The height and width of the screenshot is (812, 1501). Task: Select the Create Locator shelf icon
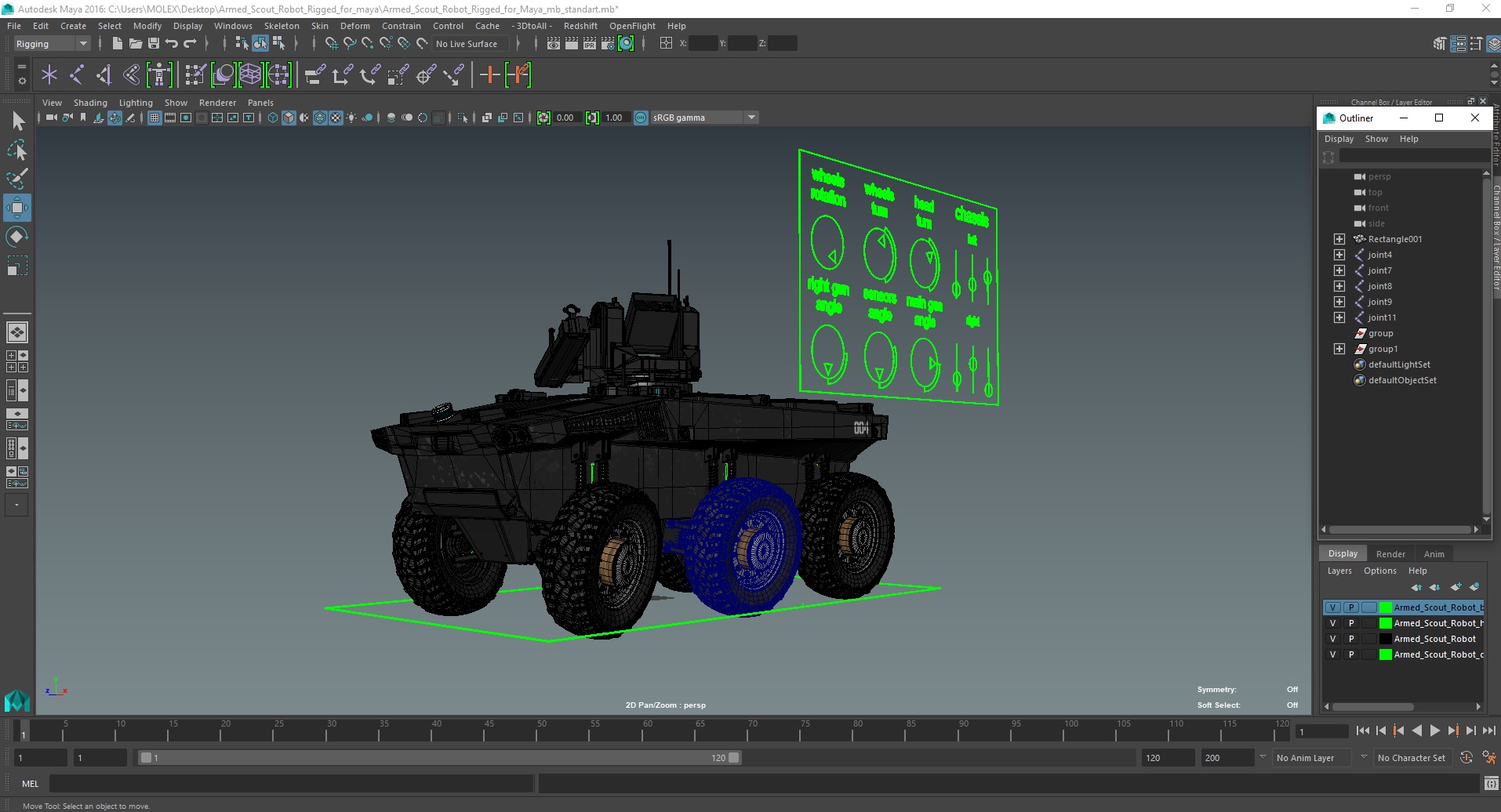pyautogui.click(x=49, y=75)
